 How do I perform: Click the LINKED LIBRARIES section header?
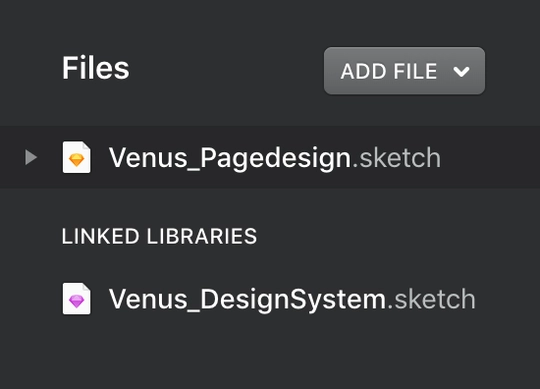pyautogui.click(x=159, y=236)
